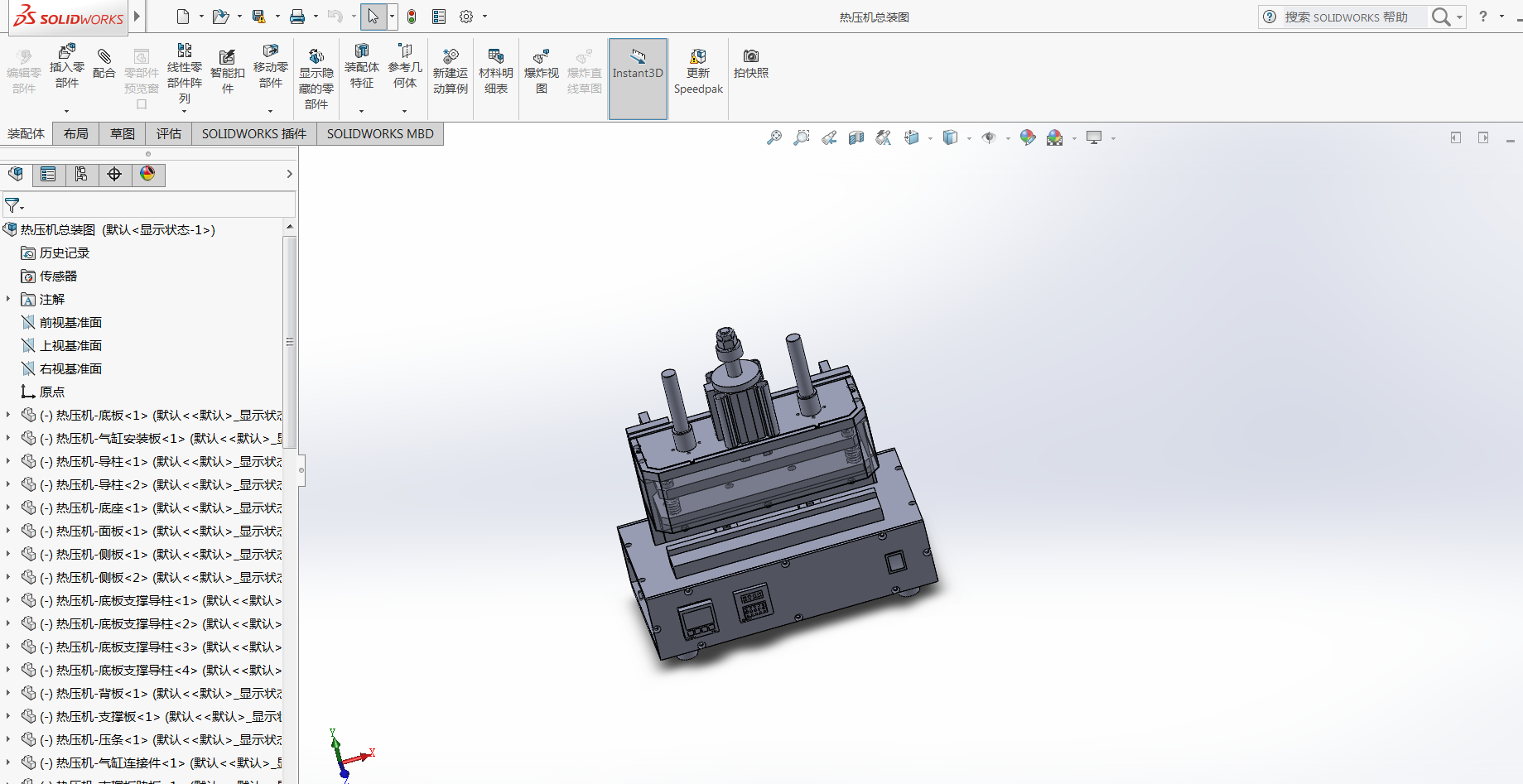
Task: Open the ConfigurationManager tab icon
Action: pos(81,174)
